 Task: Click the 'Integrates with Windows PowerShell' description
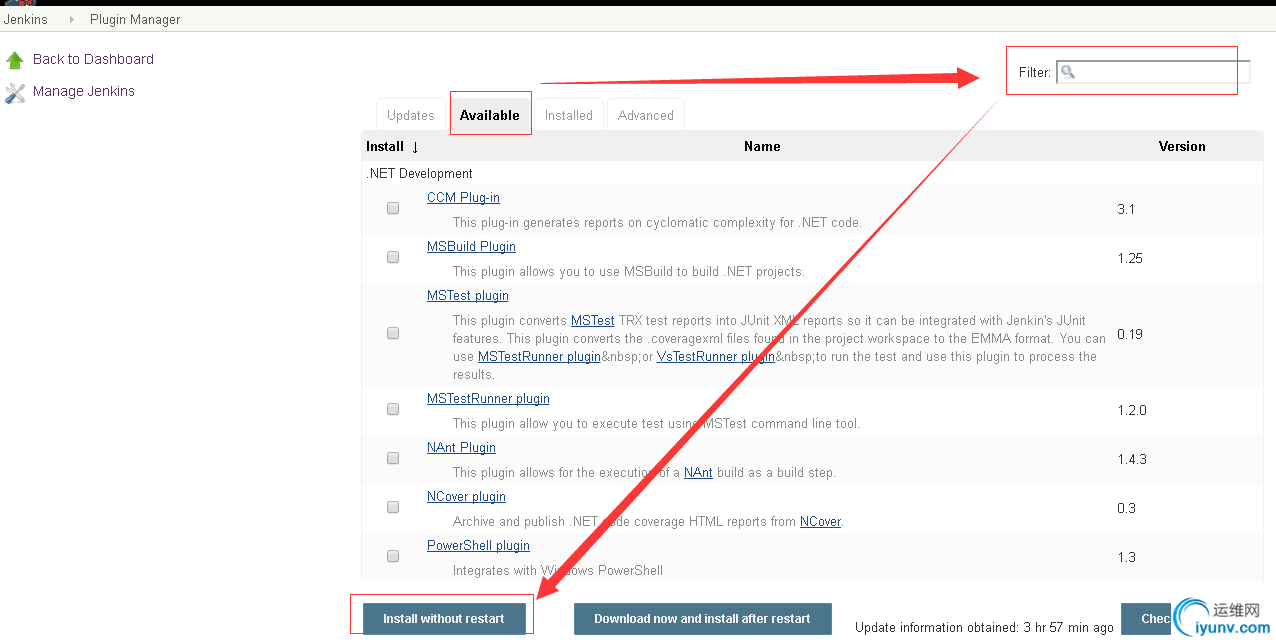tap(558, 570)
